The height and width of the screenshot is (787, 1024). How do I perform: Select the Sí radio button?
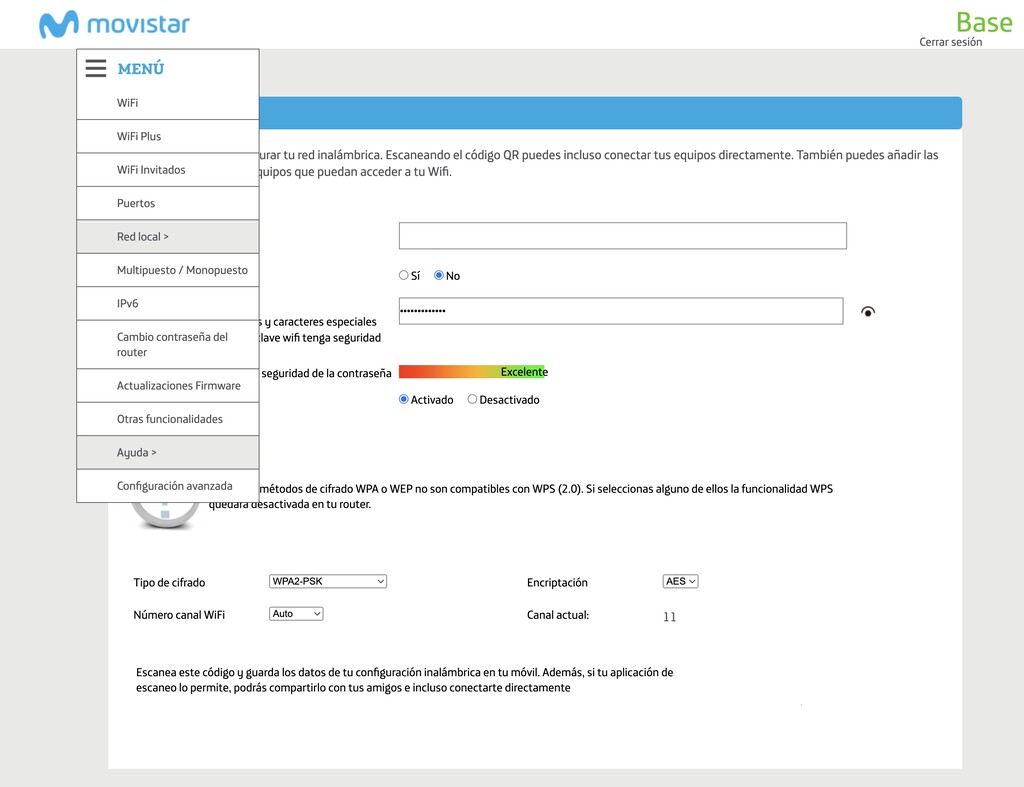(x=404, y=275)
